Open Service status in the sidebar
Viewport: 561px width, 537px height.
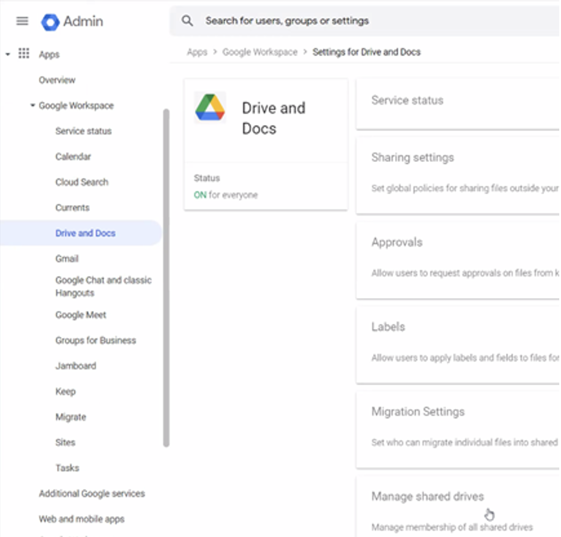point(83,131)
